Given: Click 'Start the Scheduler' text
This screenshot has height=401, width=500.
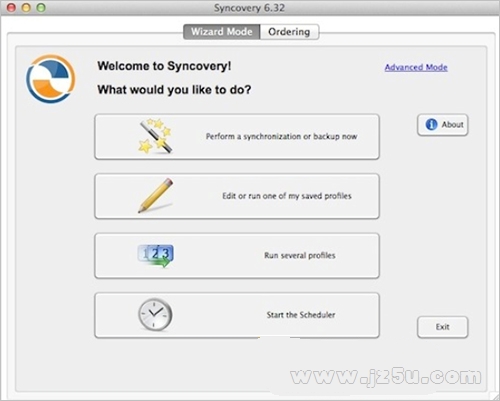Looking at the screenshot, I should click(x=301, y=315).
